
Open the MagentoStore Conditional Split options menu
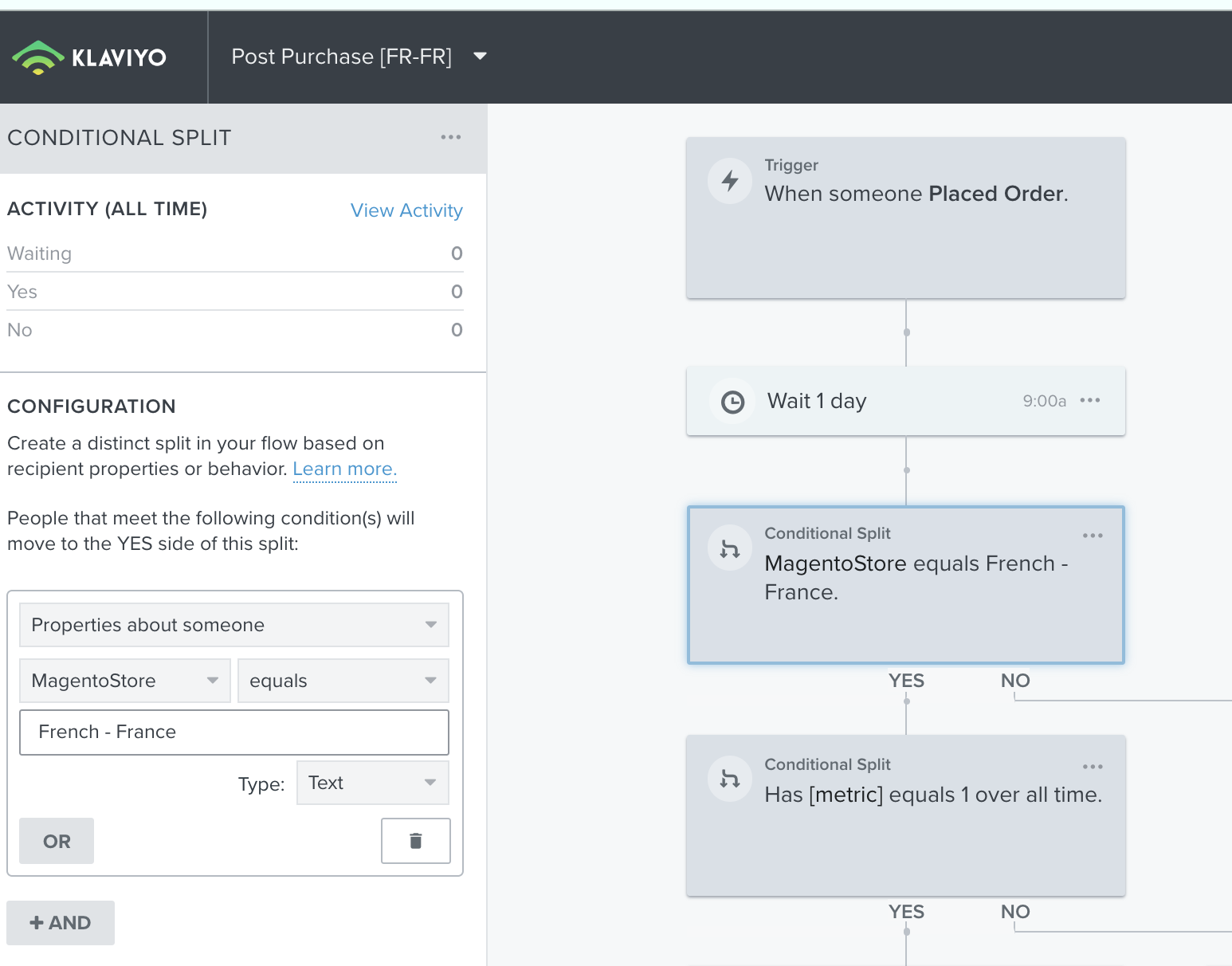1093,536
